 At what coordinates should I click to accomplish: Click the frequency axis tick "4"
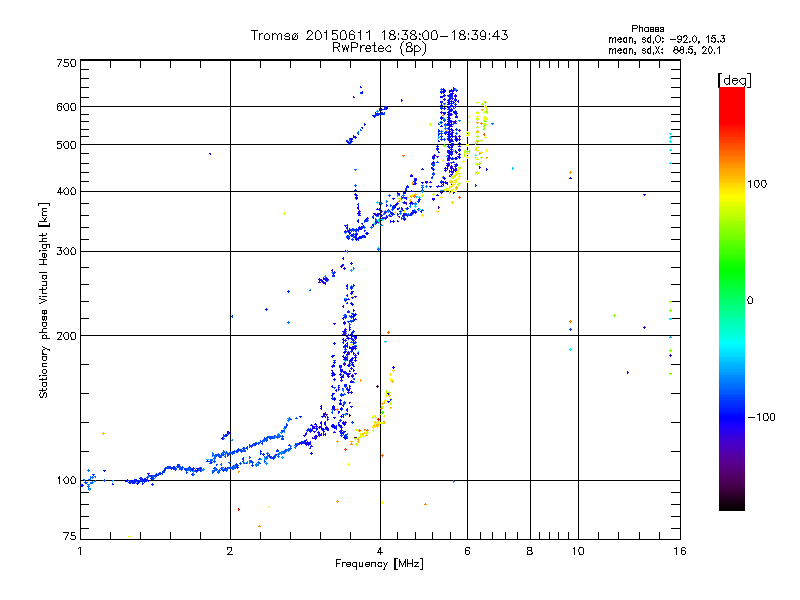pos(380,551)
